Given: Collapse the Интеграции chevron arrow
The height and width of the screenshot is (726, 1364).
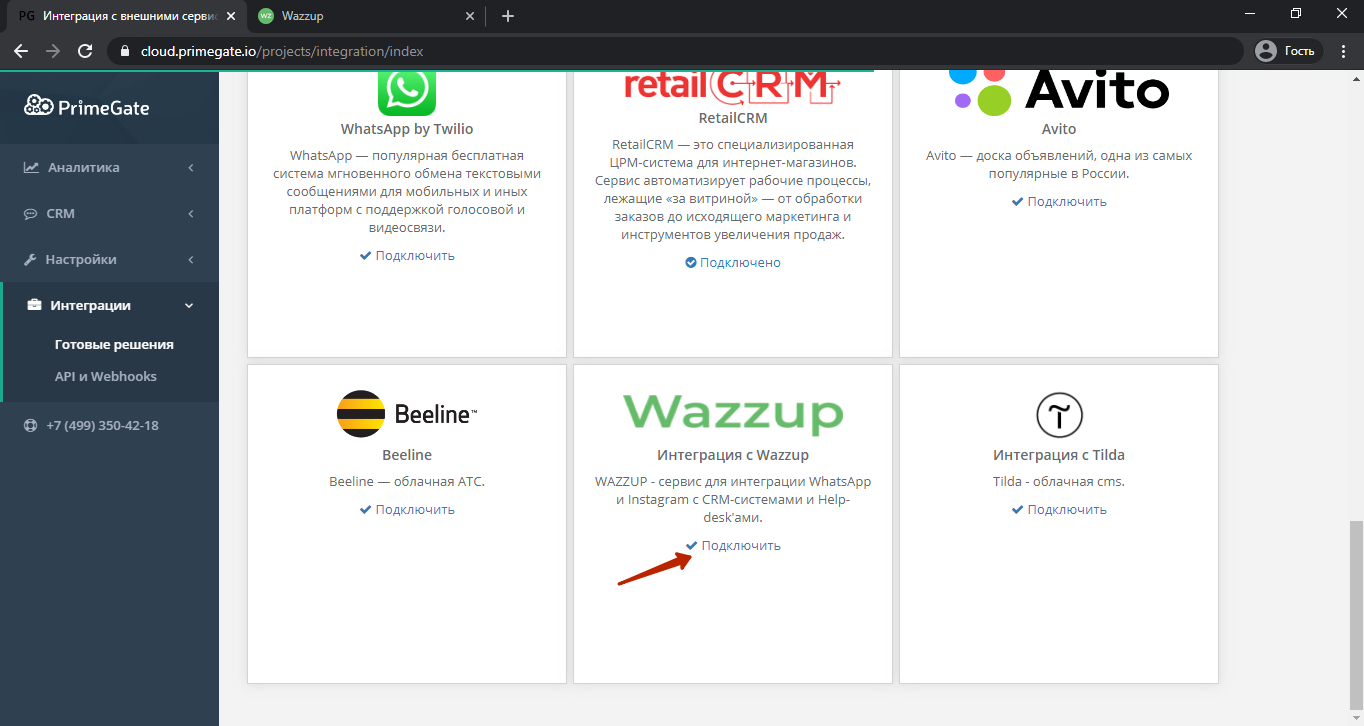Looking at the screenshot, I should [x=190, y=306].
